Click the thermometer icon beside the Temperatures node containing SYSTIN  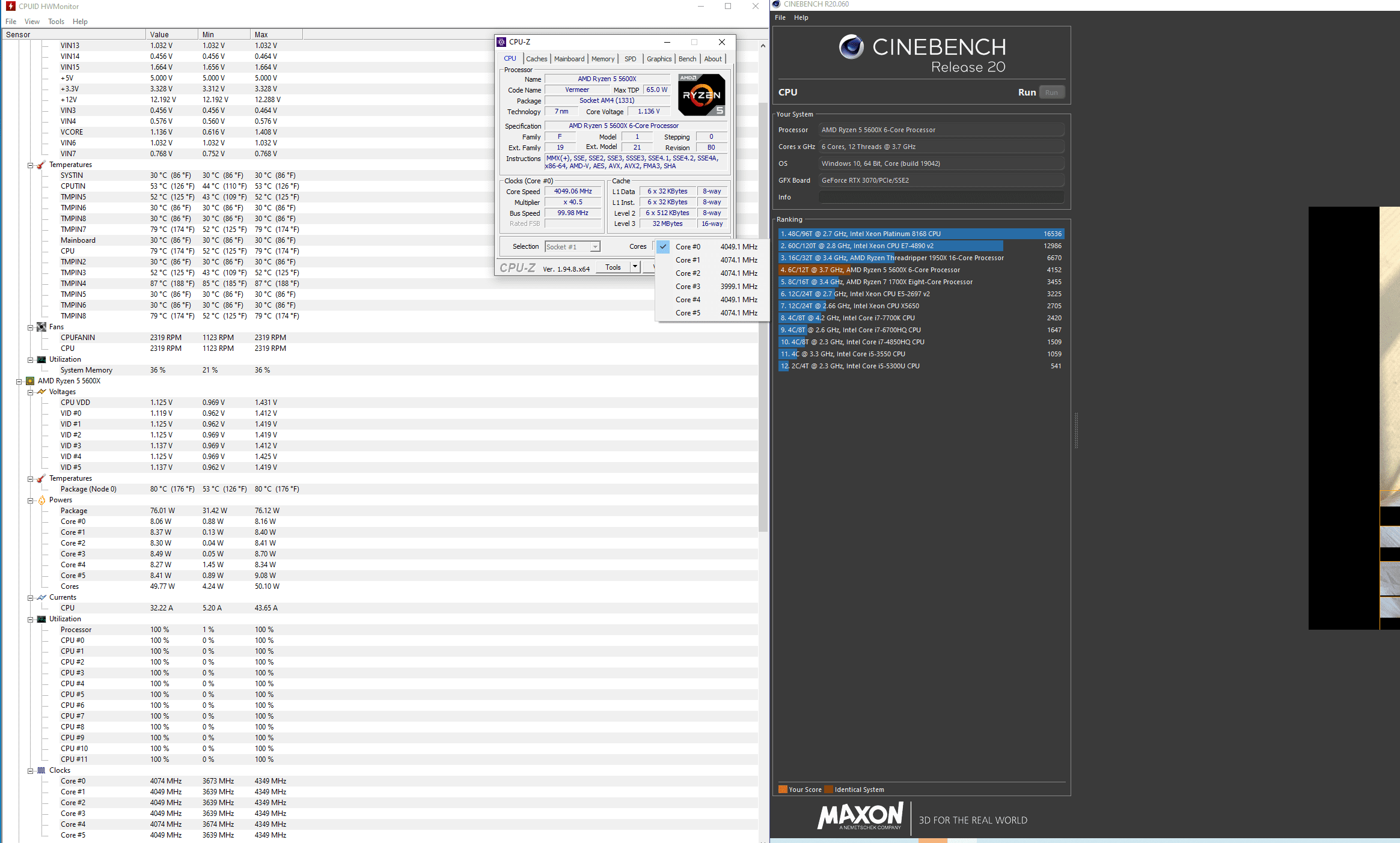coord(41,165)
